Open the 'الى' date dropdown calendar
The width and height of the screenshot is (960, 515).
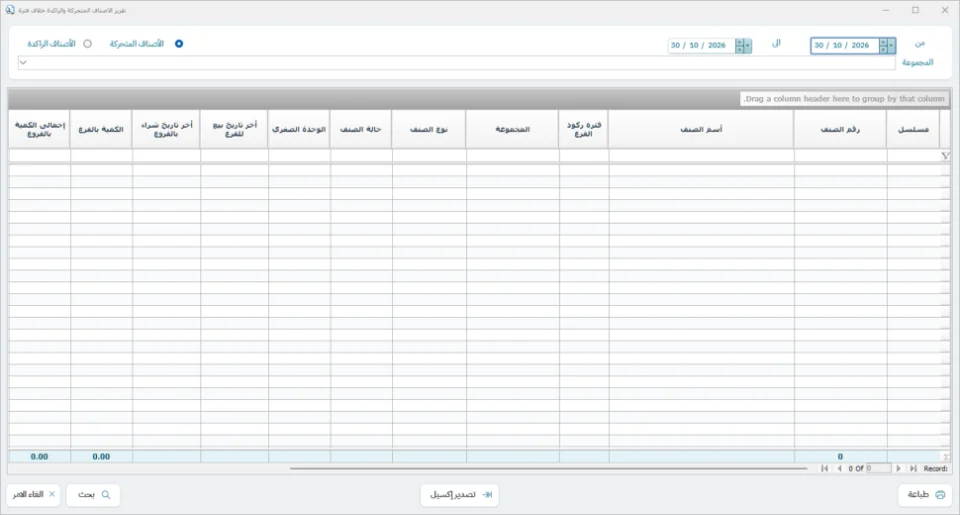coord(748,45)
